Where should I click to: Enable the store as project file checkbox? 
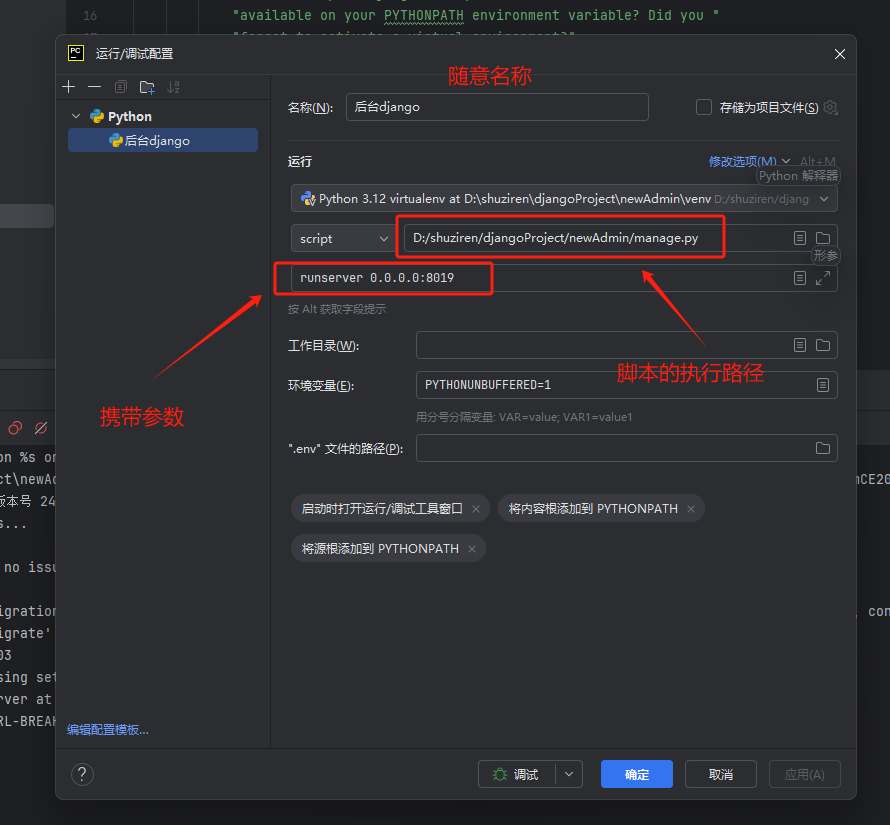(704, 107)
